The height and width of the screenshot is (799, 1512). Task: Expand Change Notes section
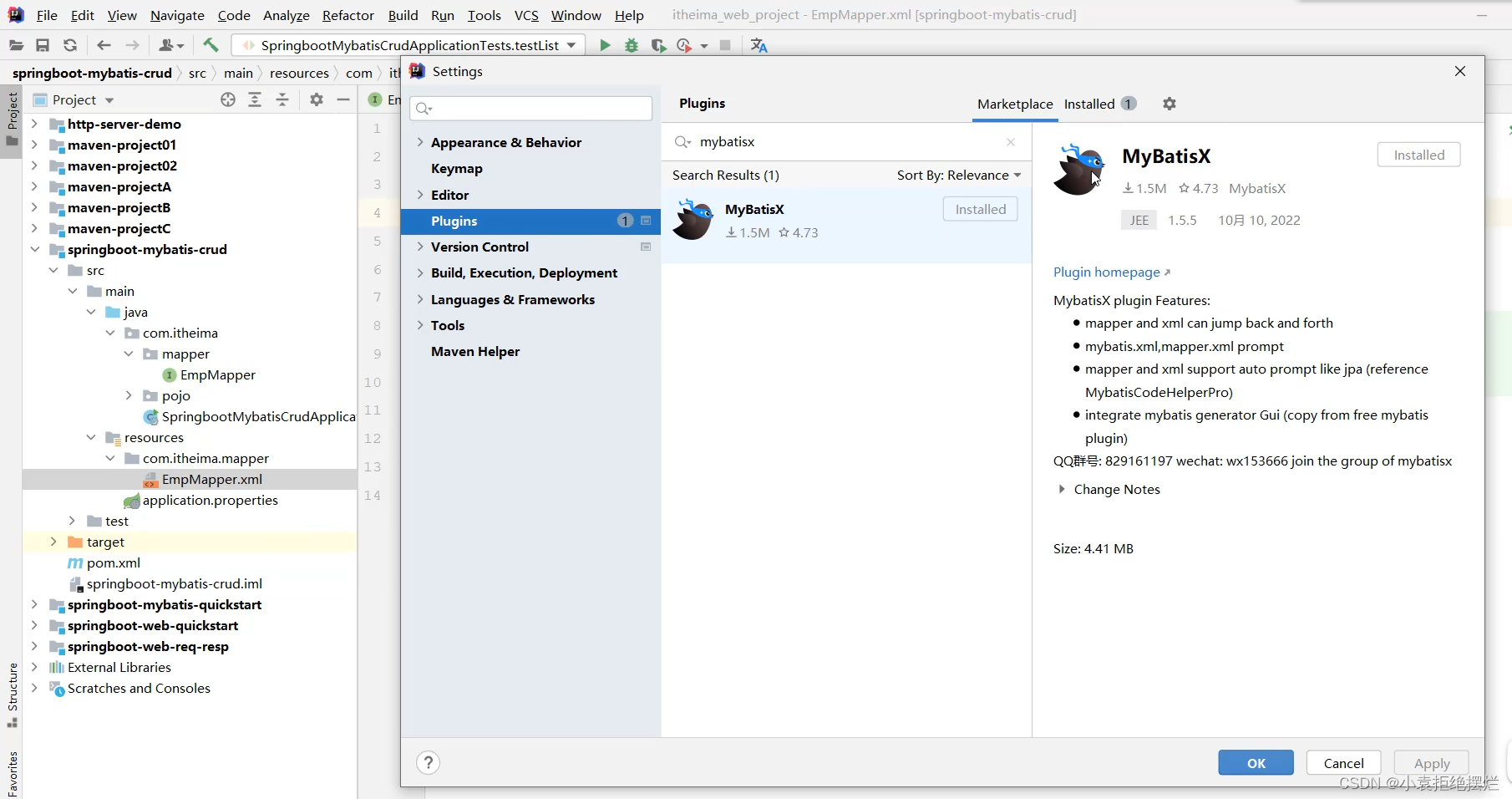1062,489
